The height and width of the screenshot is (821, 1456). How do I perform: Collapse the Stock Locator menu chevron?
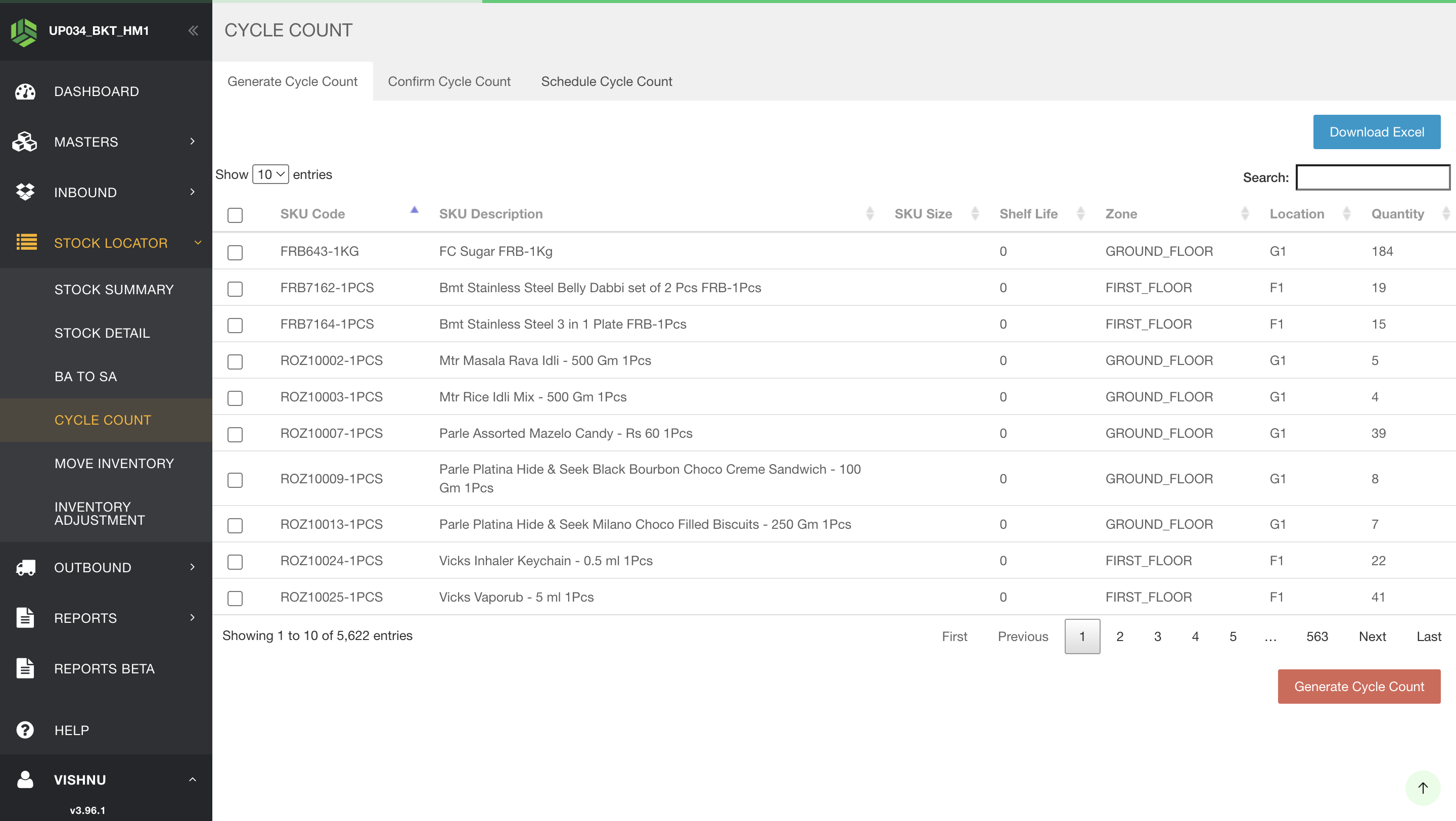click(x=198, y=242)
